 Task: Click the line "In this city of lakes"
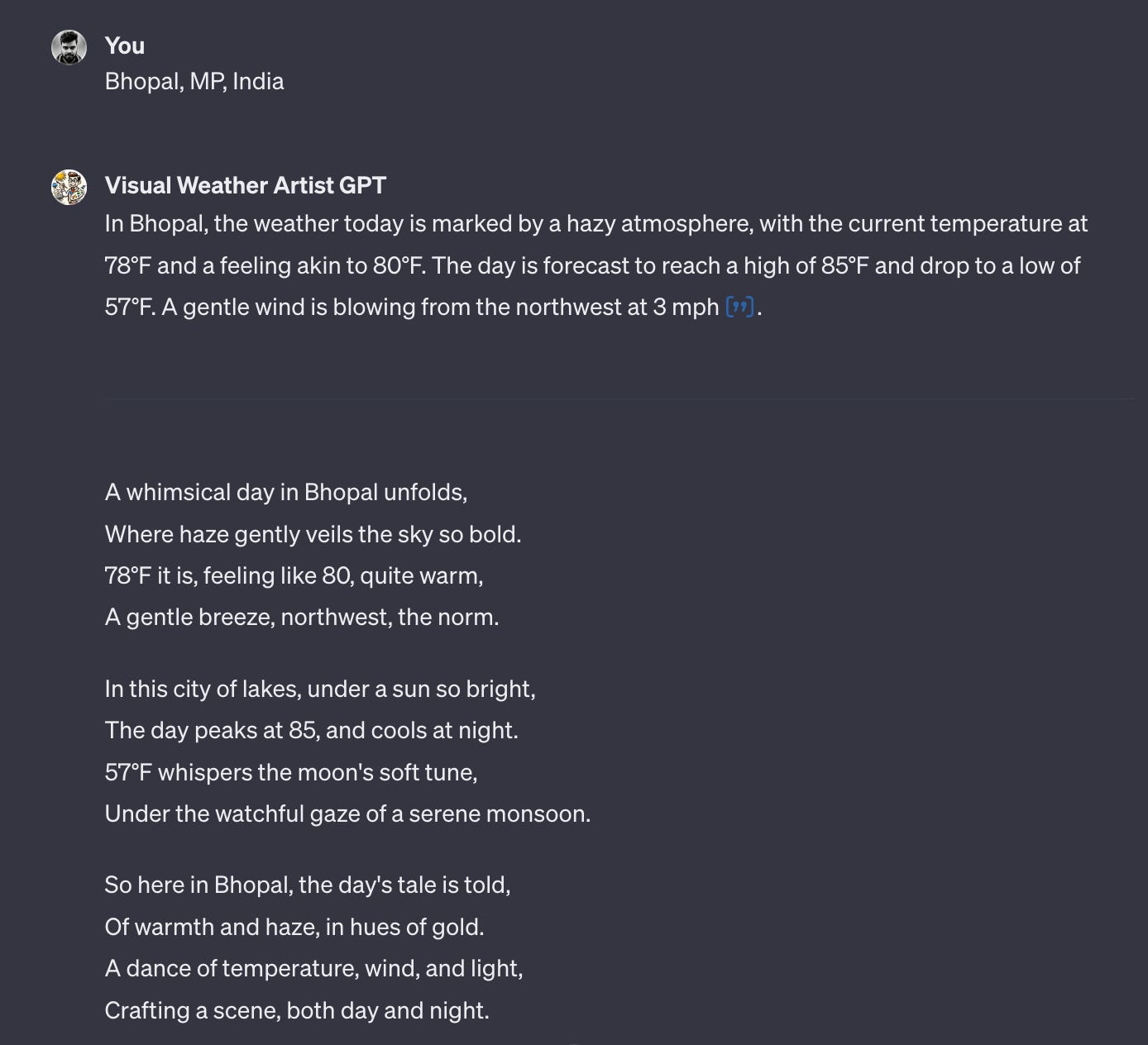click(x=320, y=689)
